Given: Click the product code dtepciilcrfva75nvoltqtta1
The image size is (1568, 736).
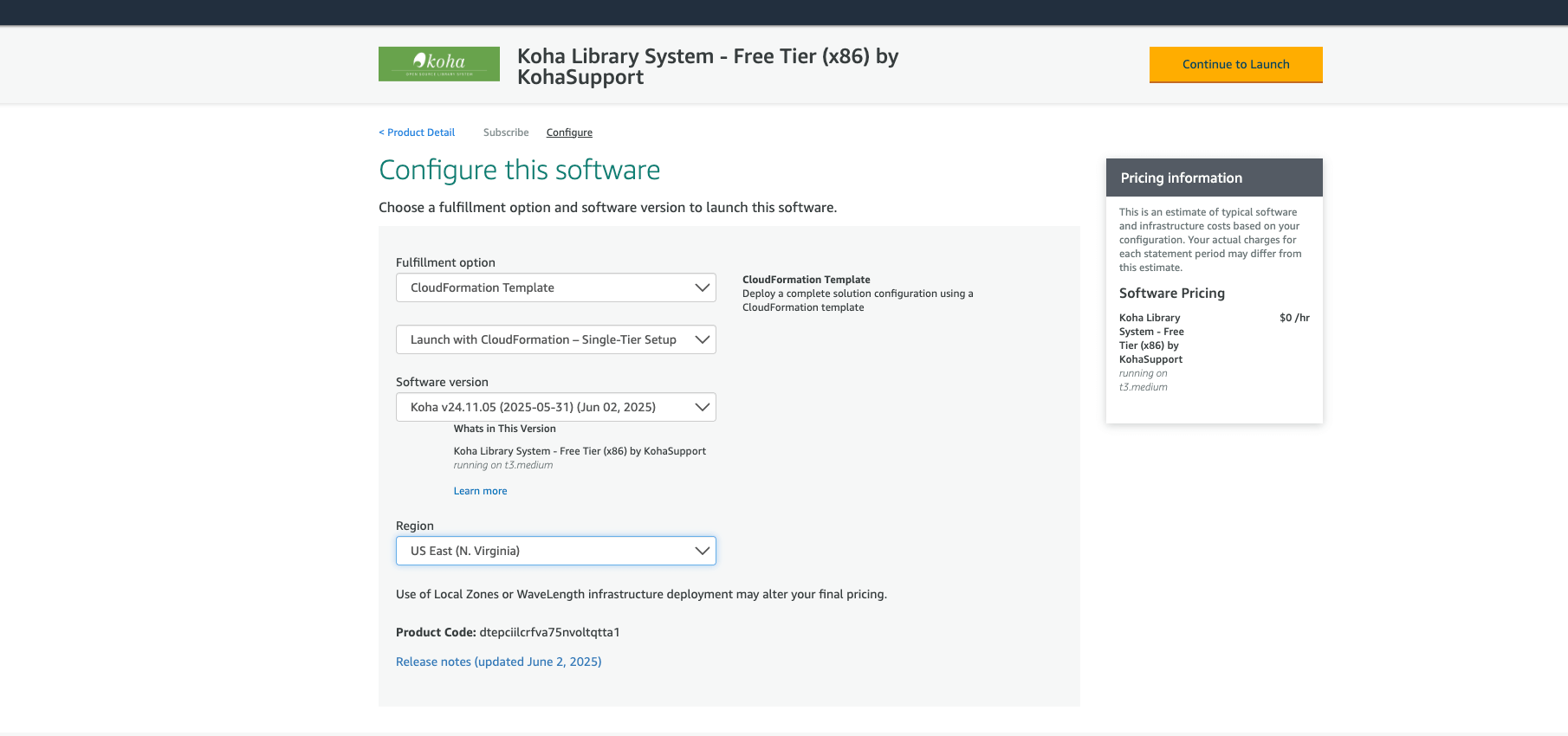Looking at the screenshot, I should pyautogui.click(x=550, y=632).
